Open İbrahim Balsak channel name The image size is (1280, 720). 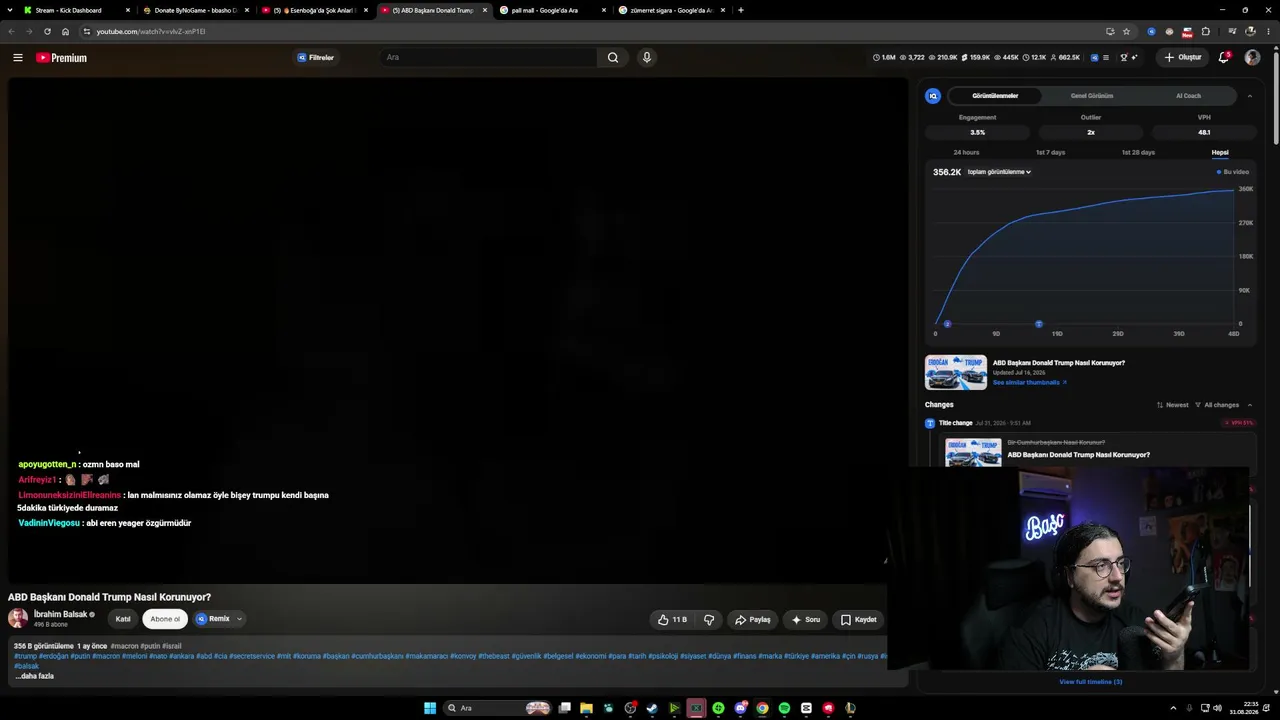(61, 614)
